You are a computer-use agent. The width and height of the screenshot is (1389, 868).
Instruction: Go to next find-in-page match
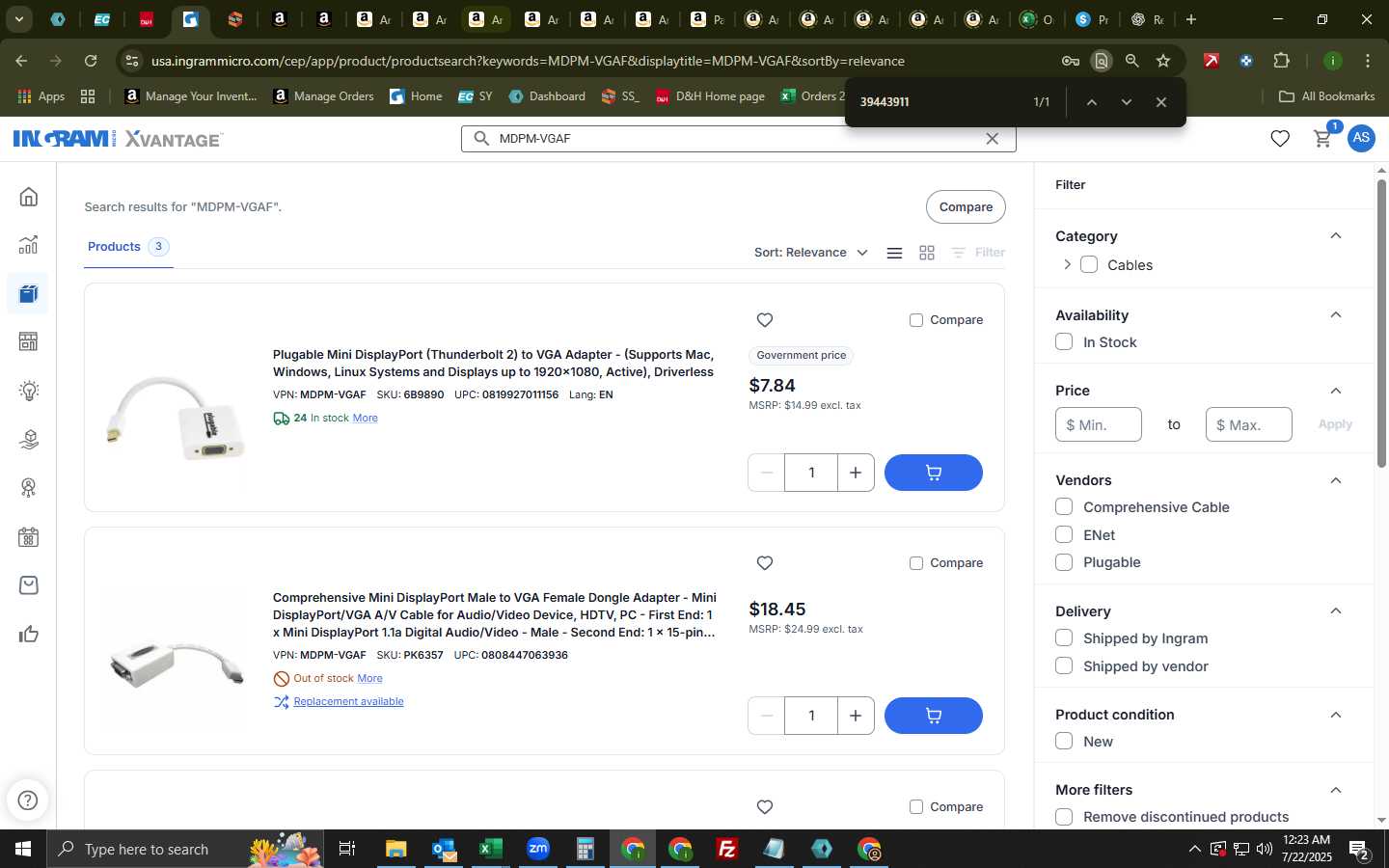click(x=1126, y=102)
